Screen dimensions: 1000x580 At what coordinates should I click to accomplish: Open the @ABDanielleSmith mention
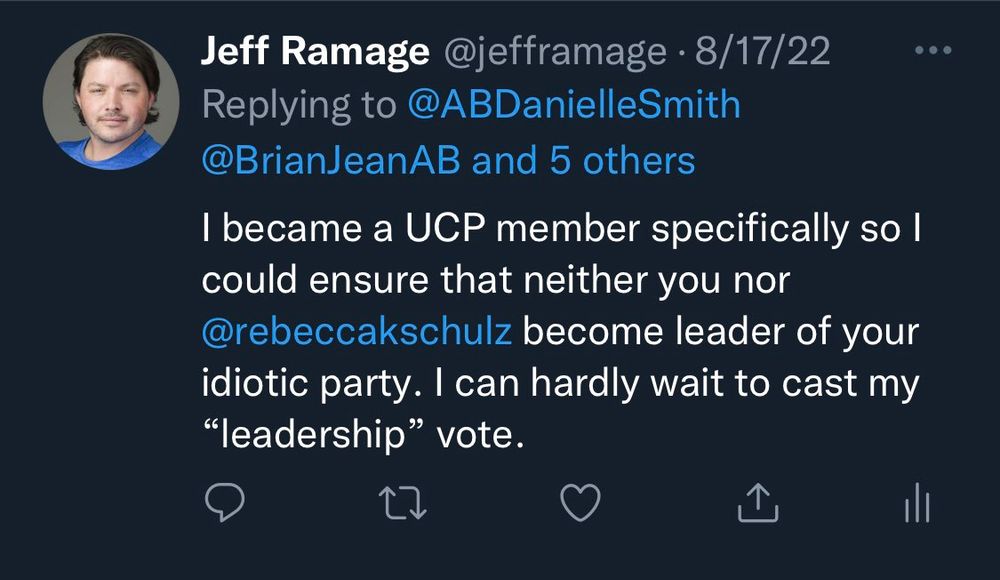pos(574,106)
